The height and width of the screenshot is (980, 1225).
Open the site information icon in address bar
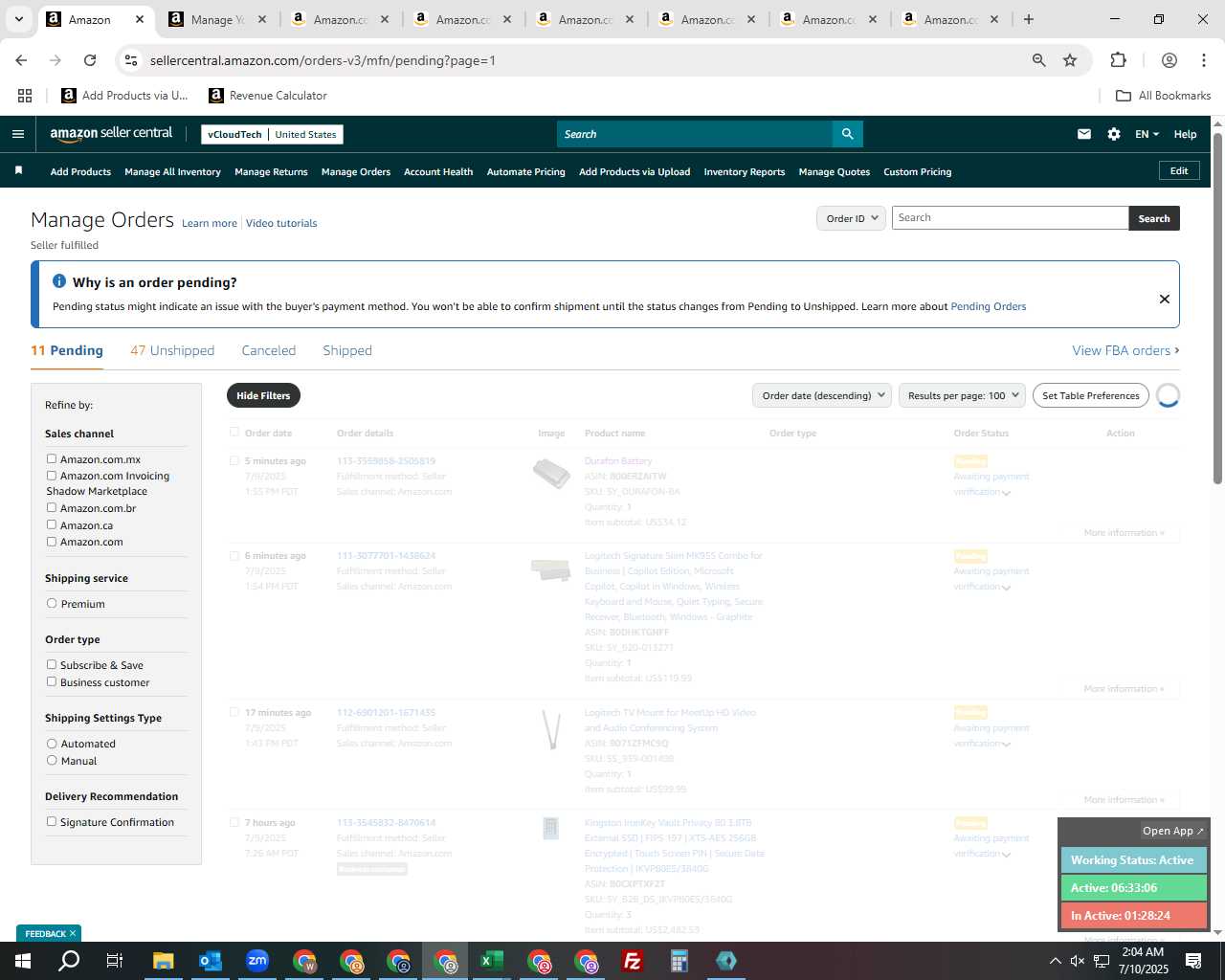click(131, 60)
